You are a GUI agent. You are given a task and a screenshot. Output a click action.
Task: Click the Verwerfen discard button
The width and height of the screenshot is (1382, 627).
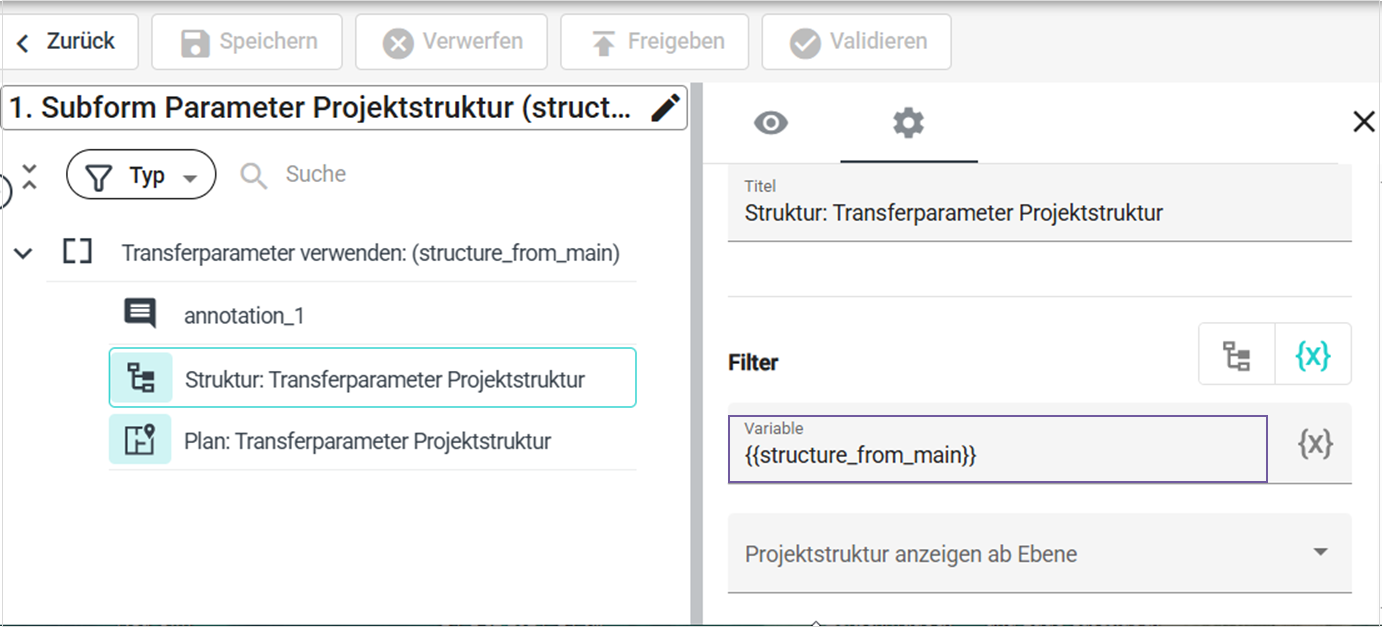(451, 42)
